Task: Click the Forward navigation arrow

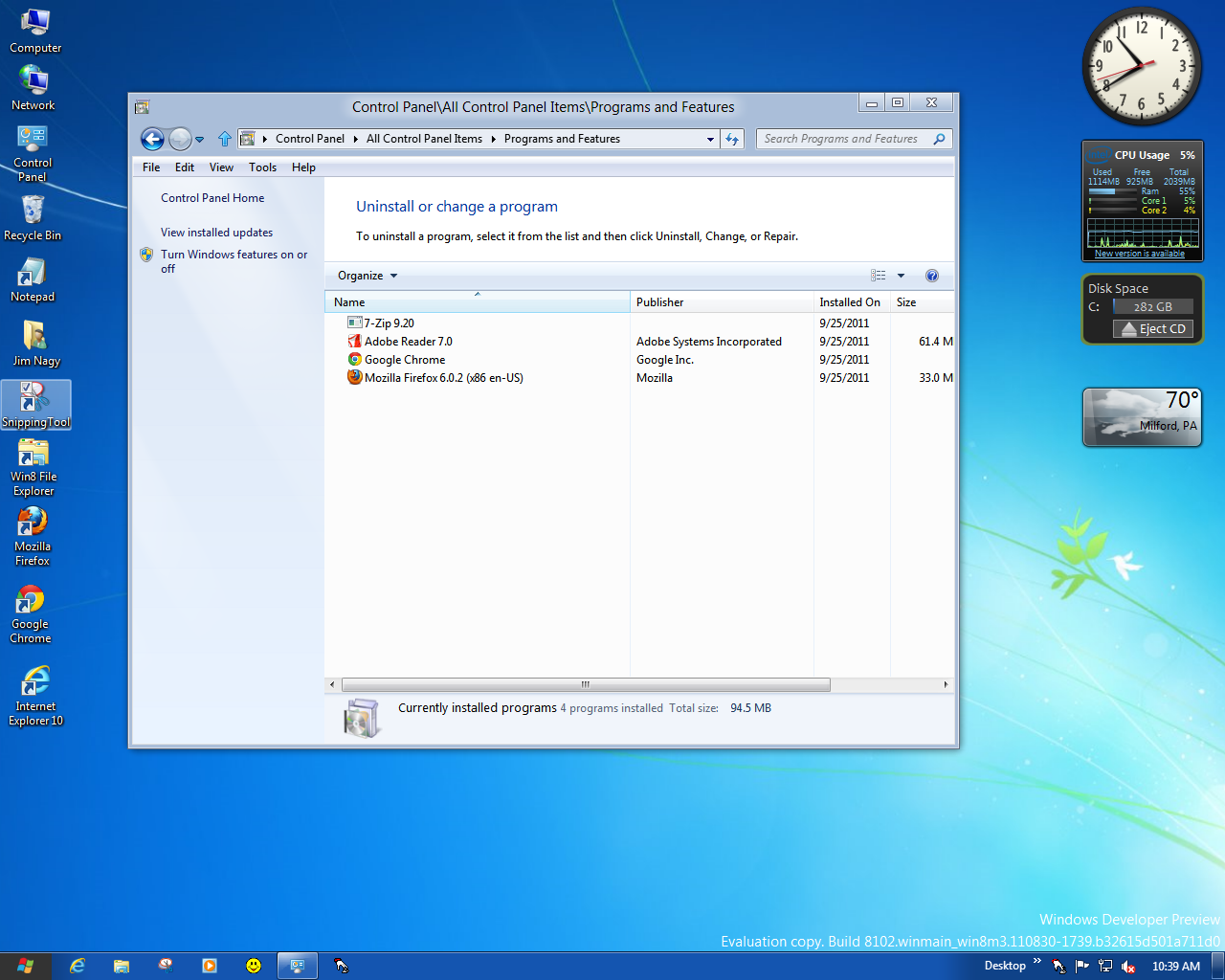Action: tap(180, 139)
